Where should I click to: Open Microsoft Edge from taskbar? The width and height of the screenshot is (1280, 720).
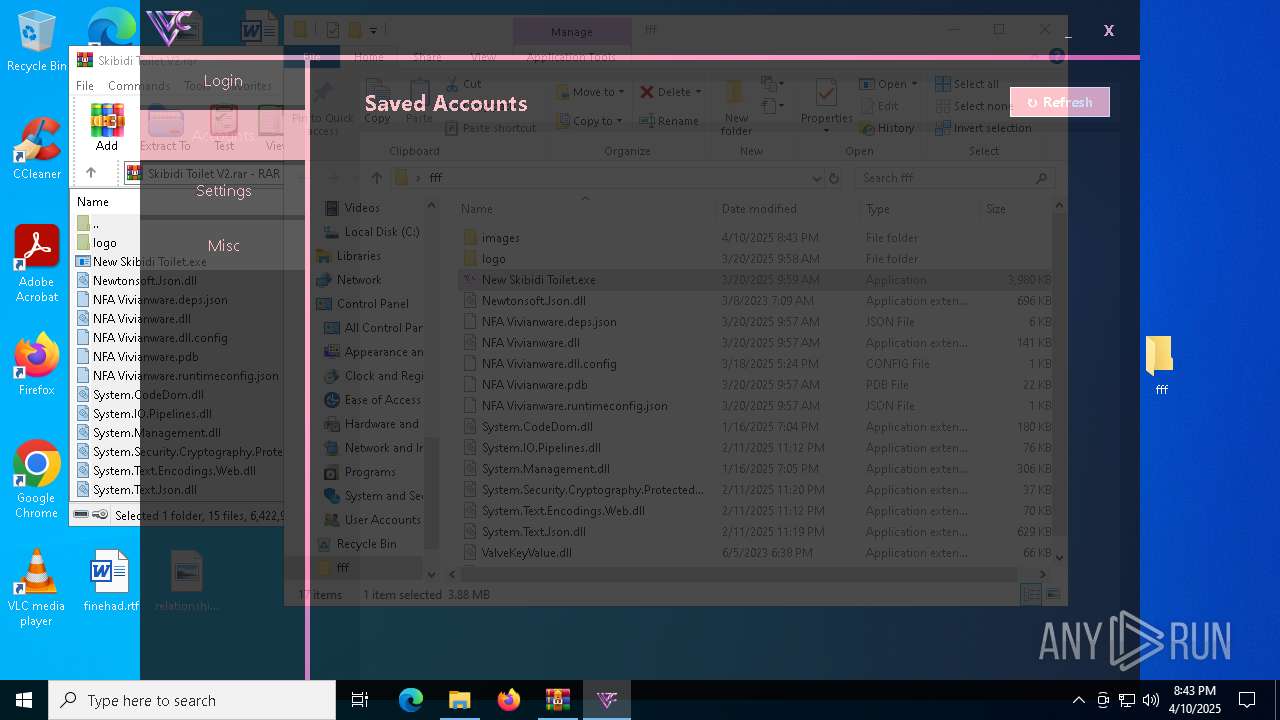410,700
